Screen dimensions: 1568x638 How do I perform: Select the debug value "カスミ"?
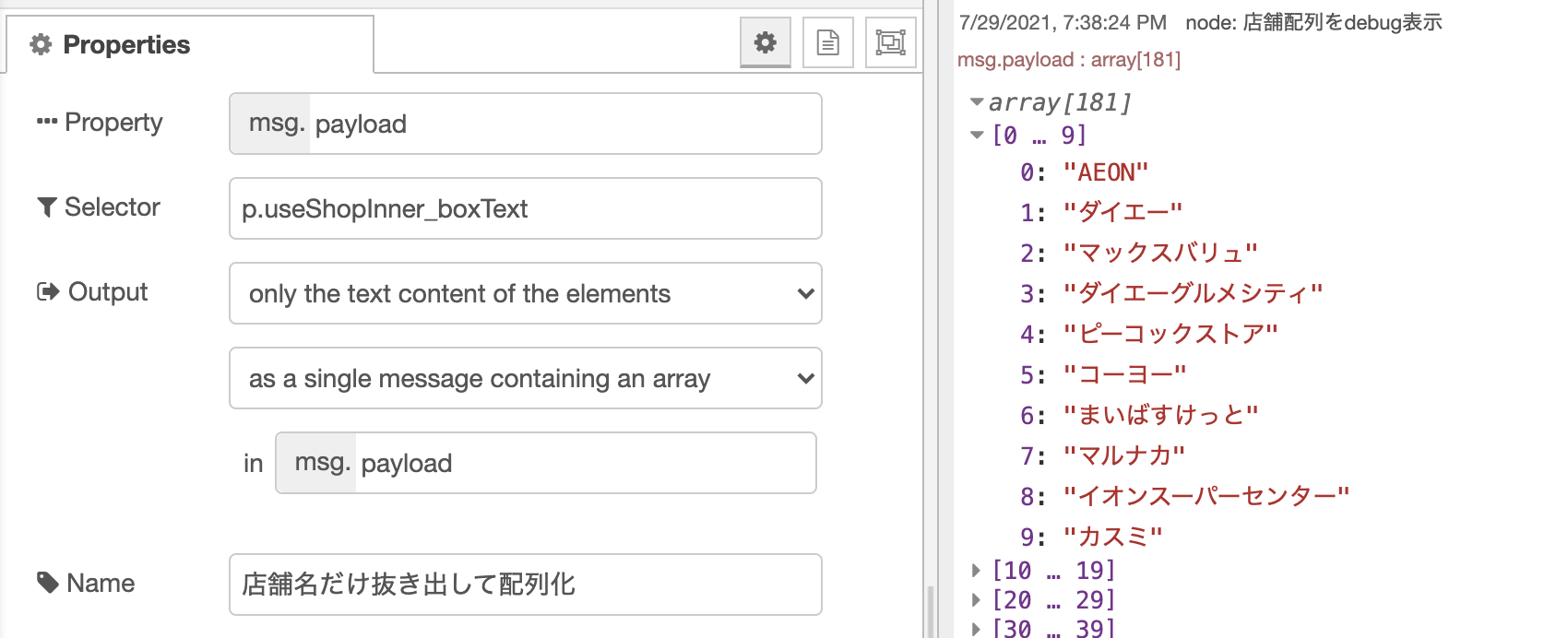1112,538
